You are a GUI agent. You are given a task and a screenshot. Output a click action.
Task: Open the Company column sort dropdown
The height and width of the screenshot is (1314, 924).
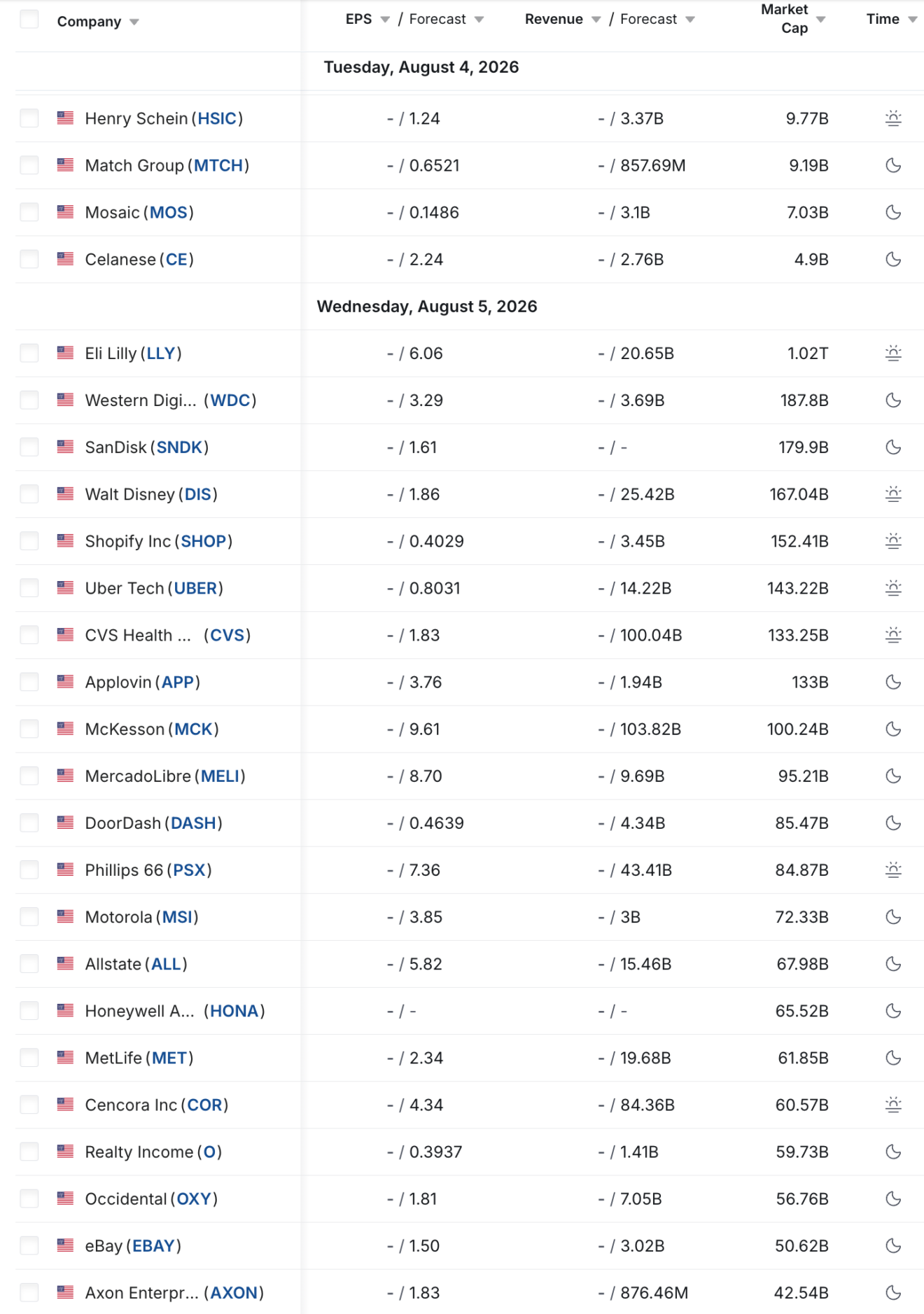coord(134,22)
